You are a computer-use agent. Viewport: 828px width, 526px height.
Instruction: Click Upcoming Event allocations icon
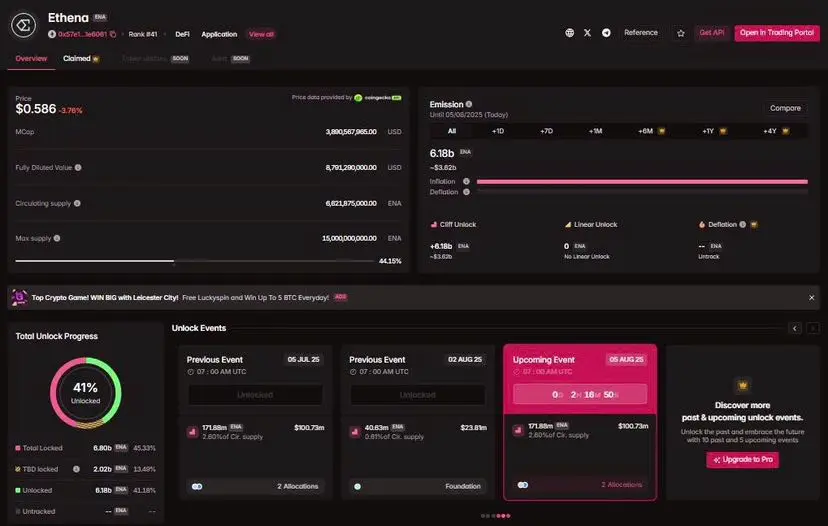pyautogui.click(x=523, y=485)
